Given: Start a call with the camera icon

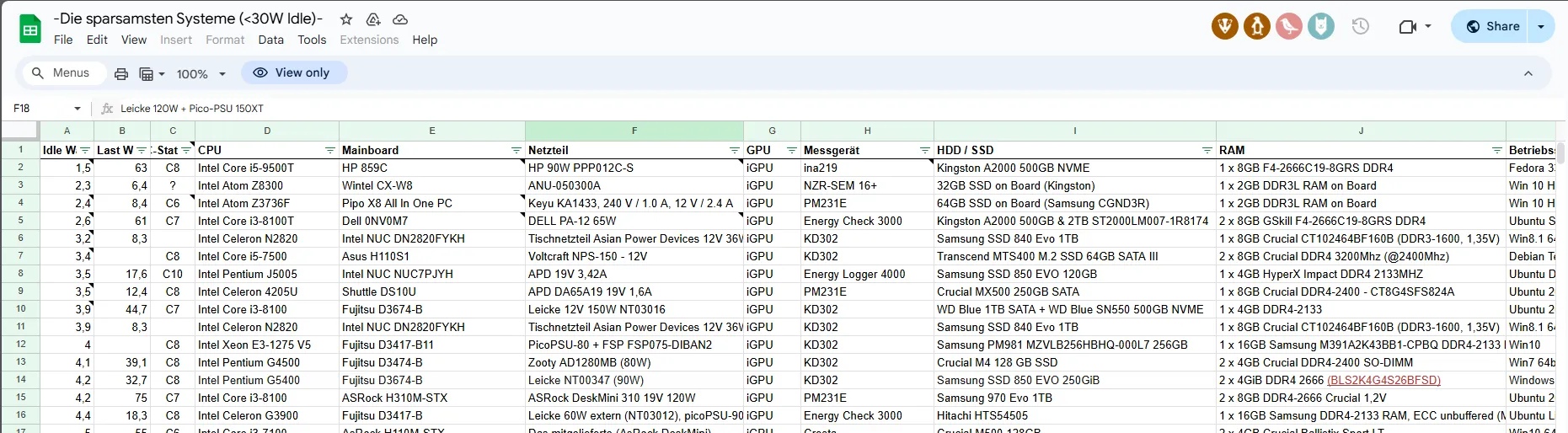Looking at the screenshot, I should (1407, 26).
